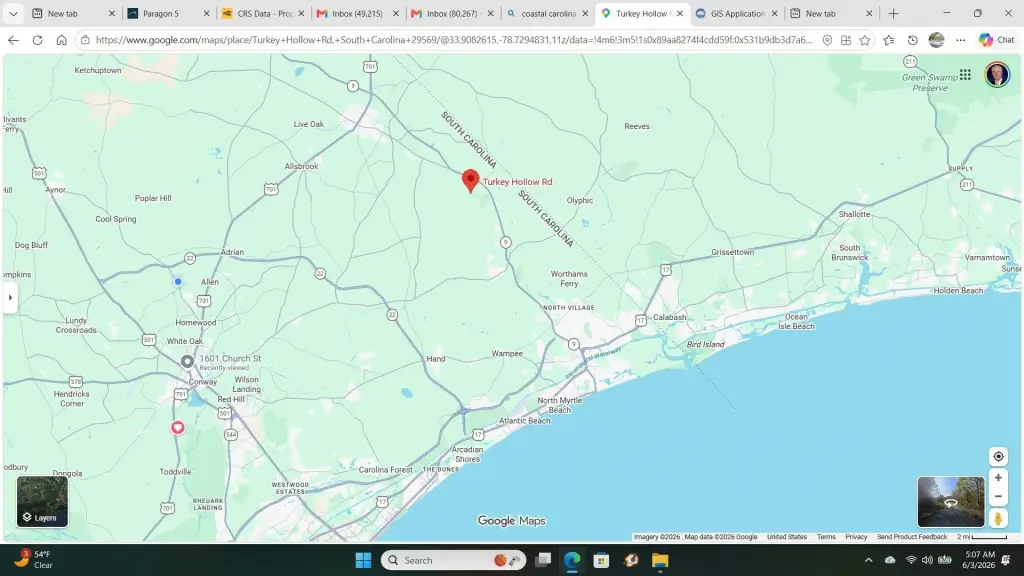The image size is (1024, 576).
Task: Zoom in with the plus button
Action: [998, 478]
